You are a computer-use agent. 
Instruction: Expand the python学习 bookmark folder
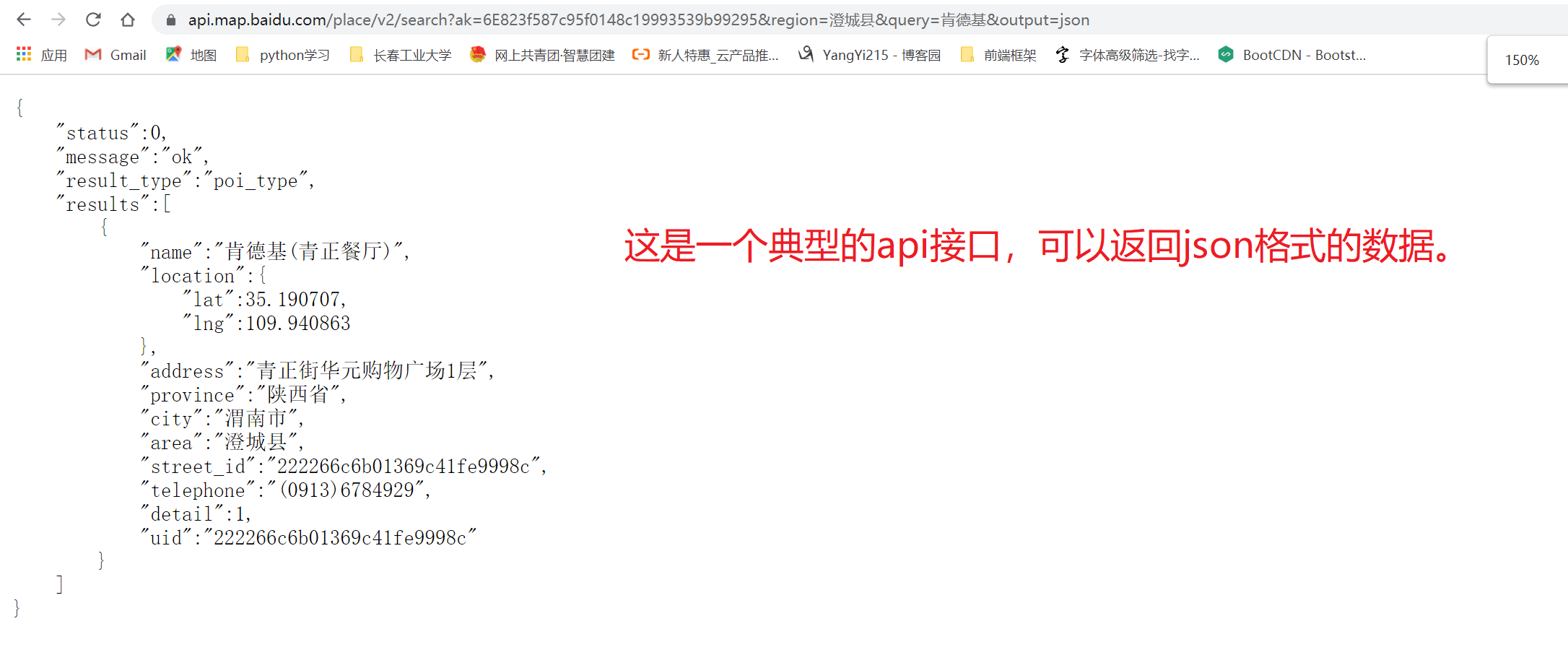pos(283,55)
